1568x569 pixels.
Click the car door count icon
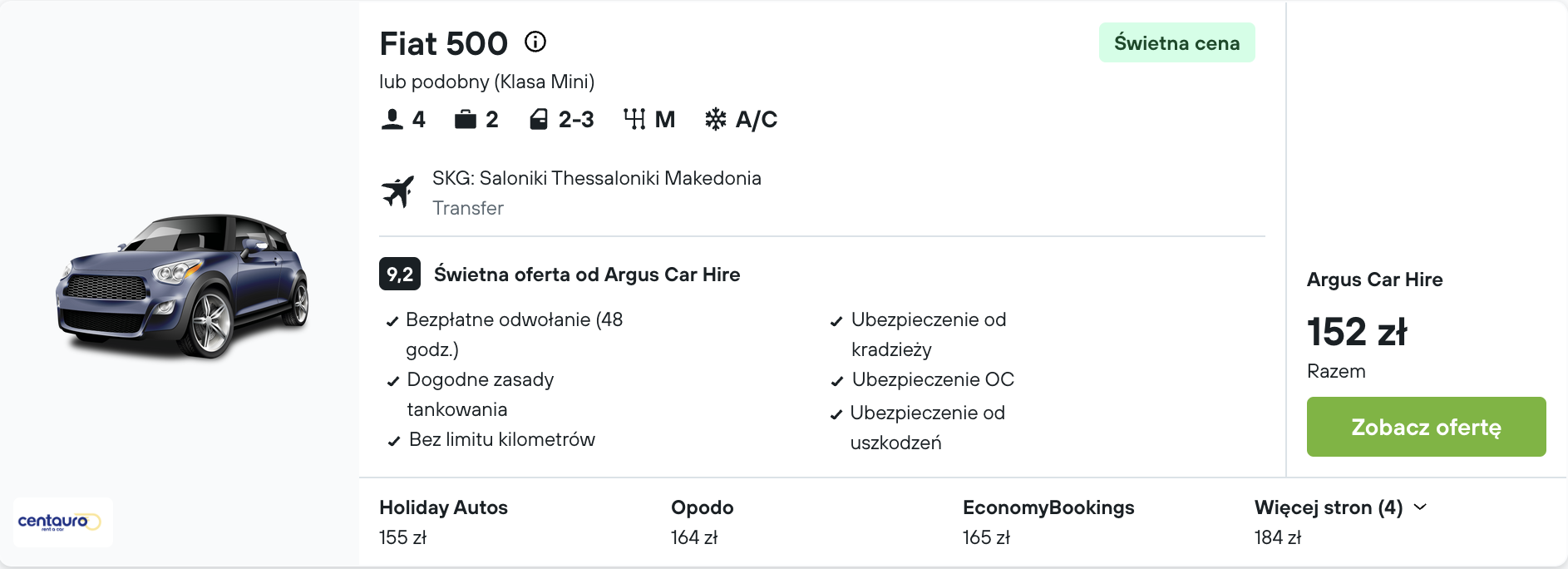tap(539, 120)
